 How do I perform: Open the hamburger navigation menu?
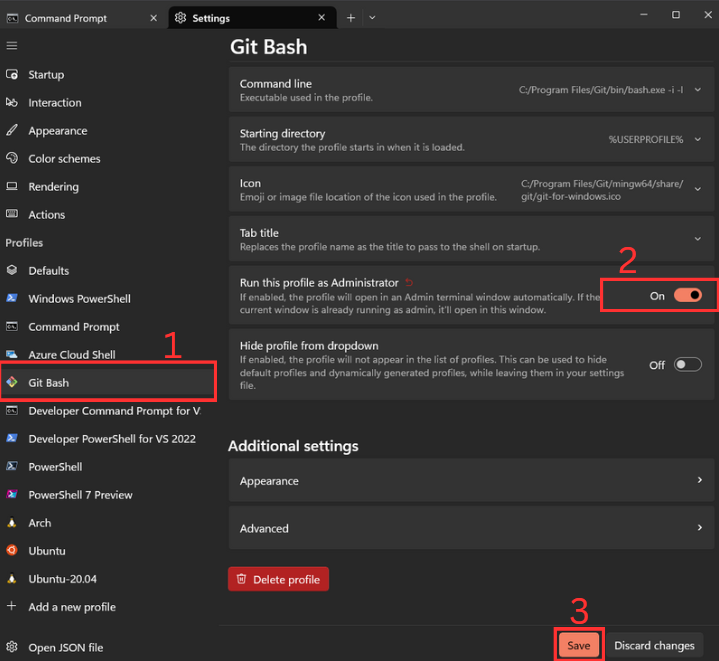click(x=12, y=45)
